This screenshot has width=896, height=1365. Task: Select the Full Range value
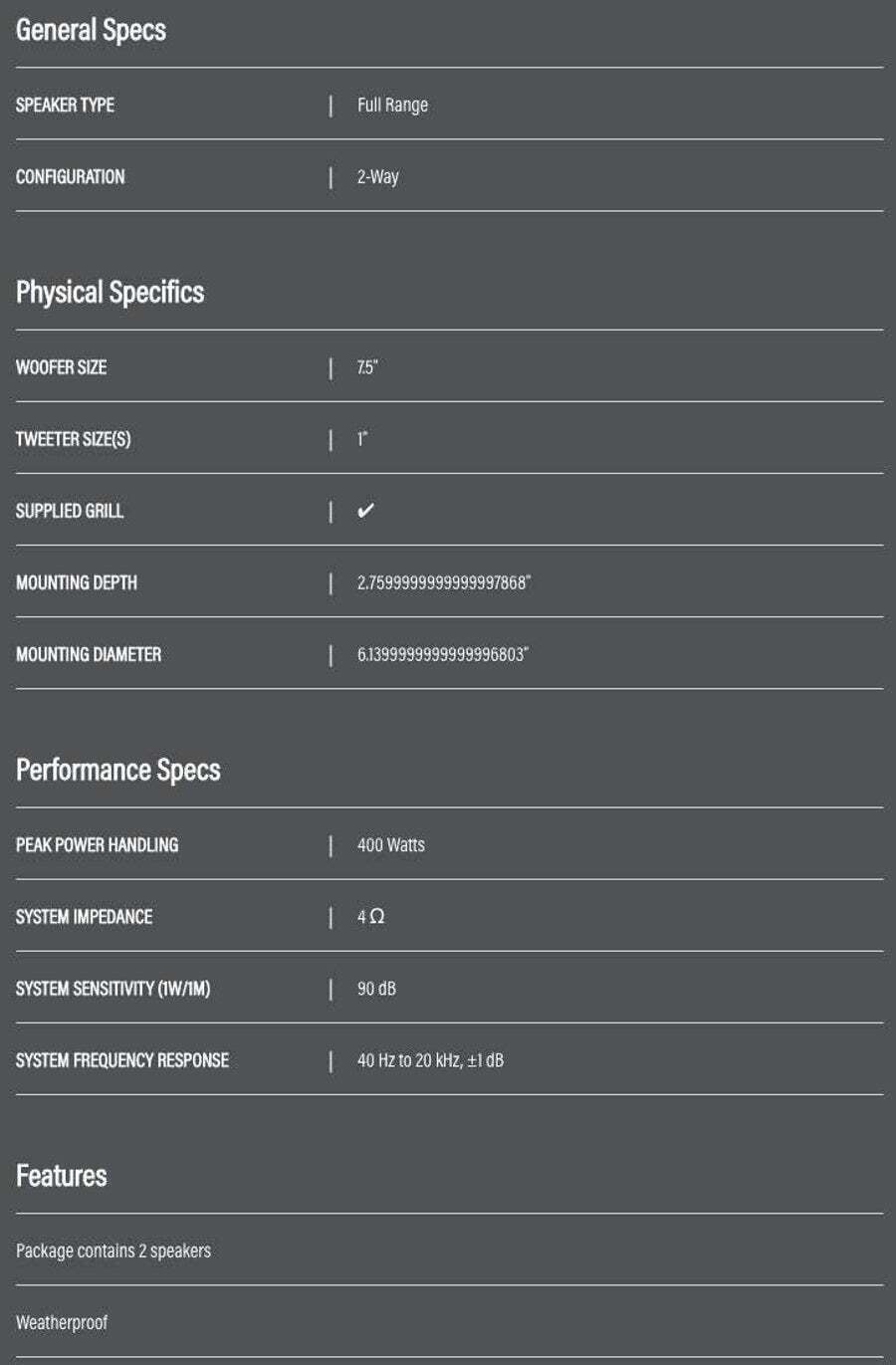pos(392,105)
